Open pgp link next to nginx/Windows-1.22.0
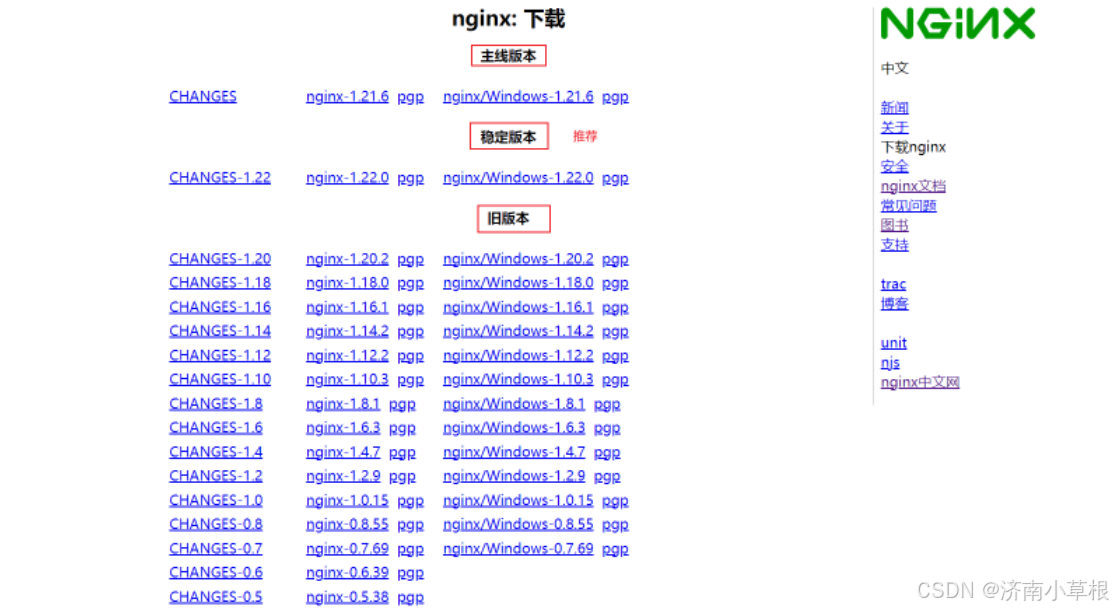Viewport: 1113px width, 610px height. click(x=615, y=178)
